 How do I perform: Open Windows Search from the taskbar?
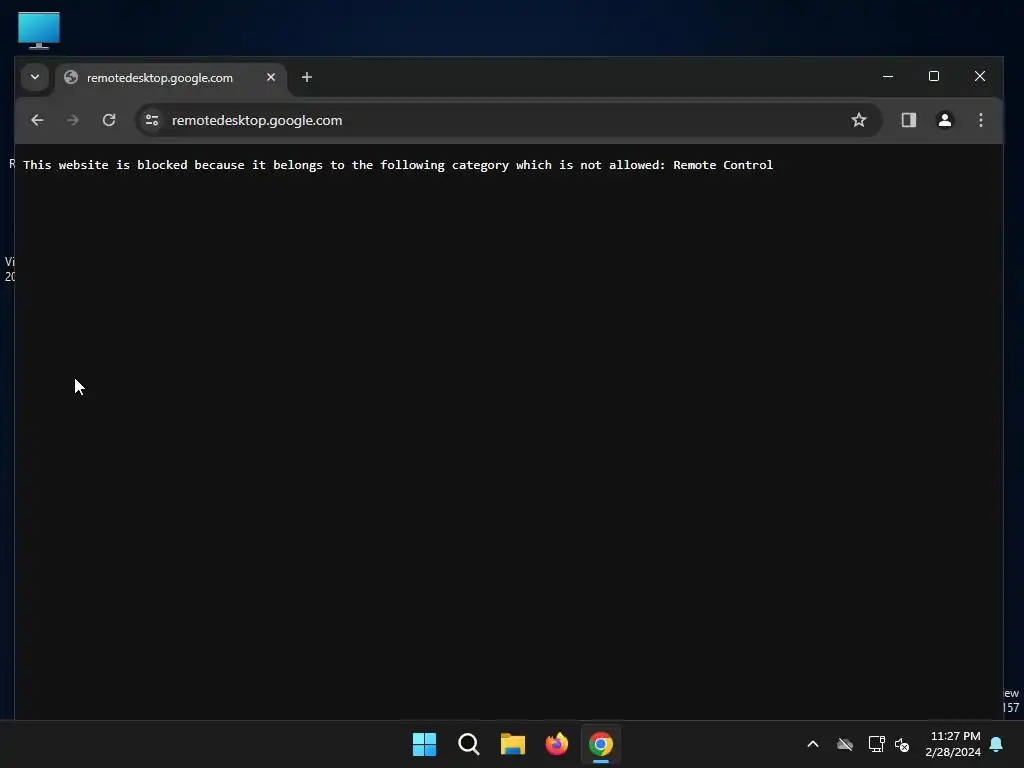click(469, 744)
